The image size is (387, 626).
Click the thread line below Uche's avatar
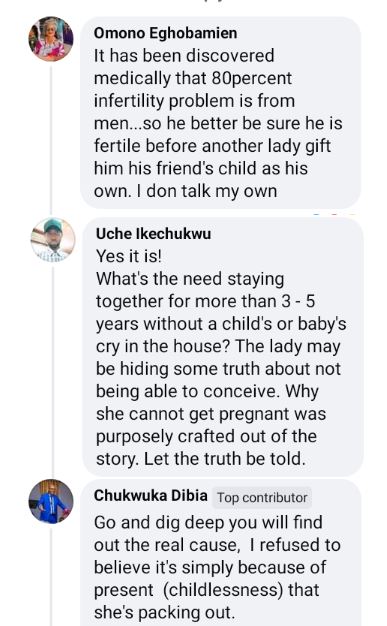(x=52, y=369)
